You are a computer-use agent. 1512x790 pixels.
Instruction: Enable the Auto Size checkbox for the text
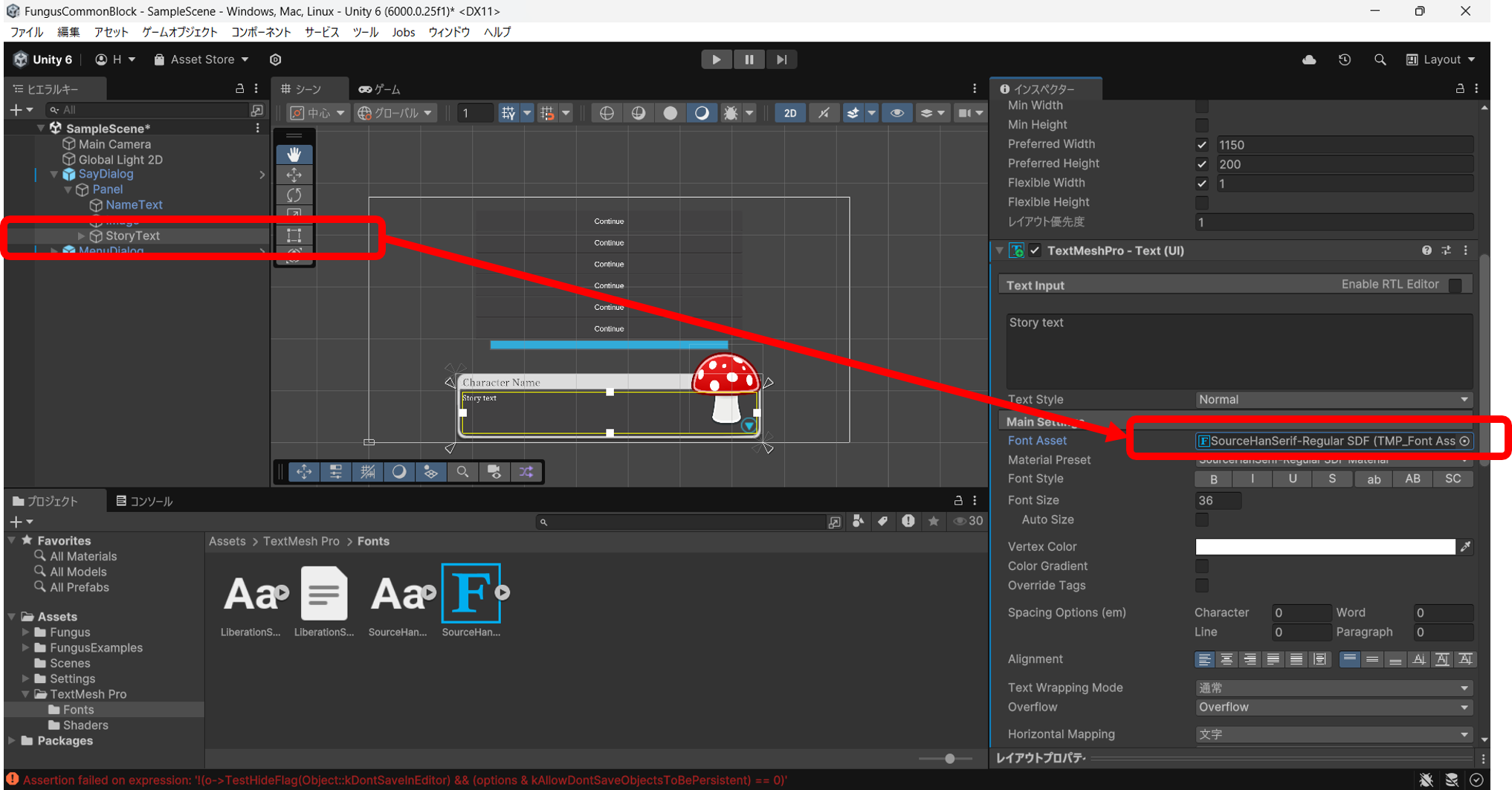tap(1202, 519)
